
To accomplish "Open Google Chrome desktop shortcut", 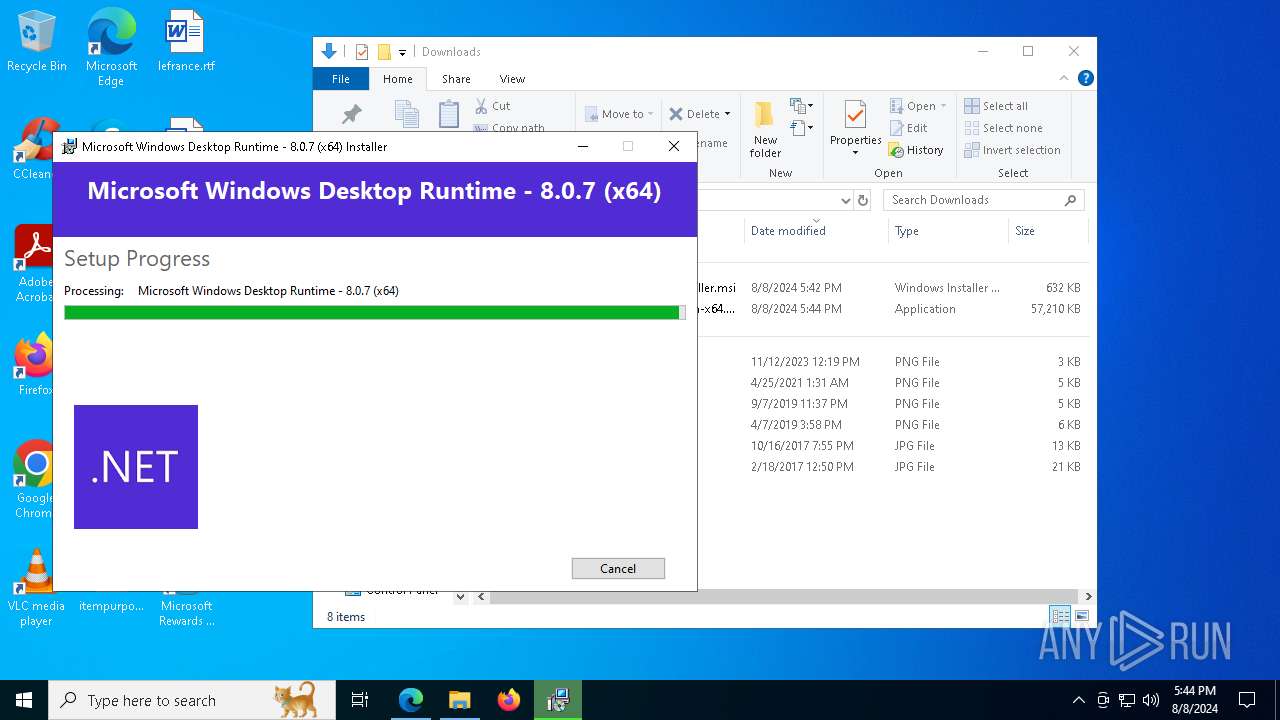I will point(35,480).
